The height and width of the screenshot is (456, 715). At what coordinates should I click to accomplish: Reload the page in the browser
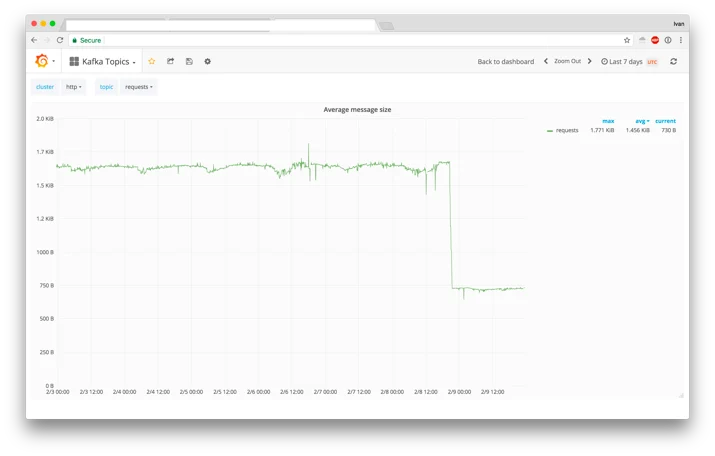click(60, 40)
